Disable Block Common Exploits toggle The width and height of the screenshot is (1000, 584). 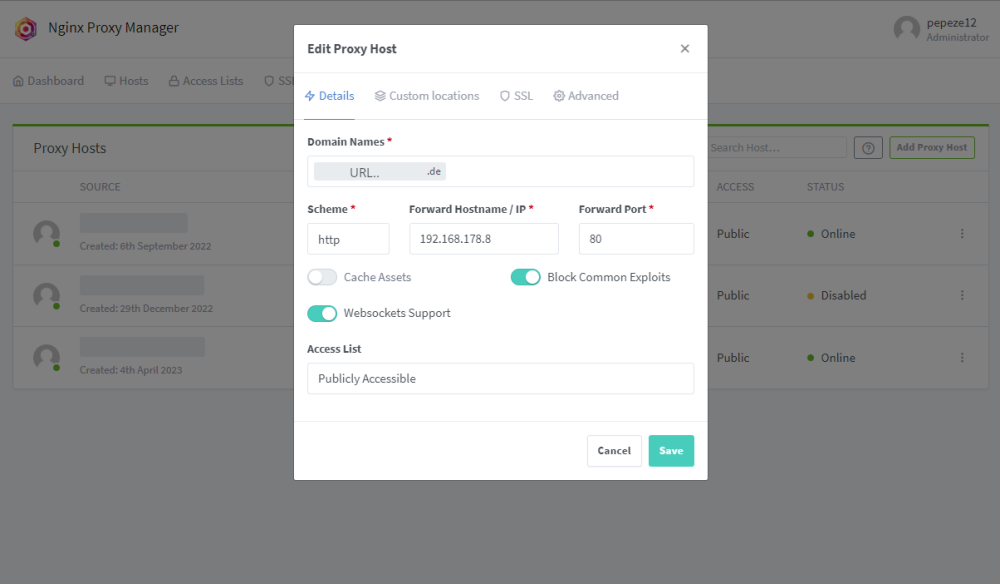(x=526, y=277)
